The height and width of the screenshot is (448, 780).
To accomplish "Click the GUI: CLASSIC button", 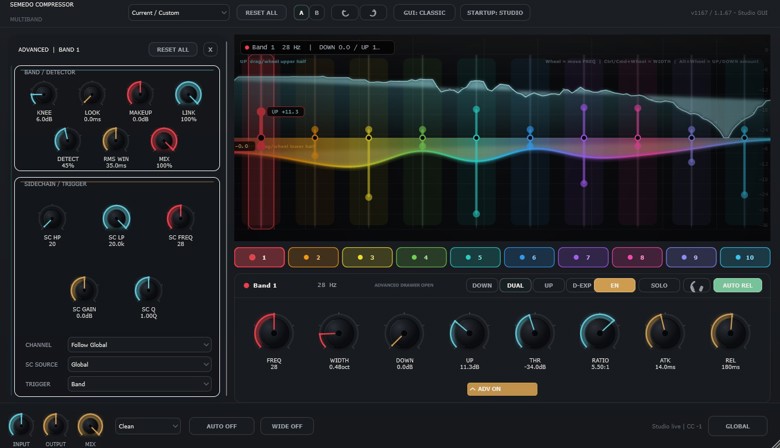I will (x=424, y=13).
